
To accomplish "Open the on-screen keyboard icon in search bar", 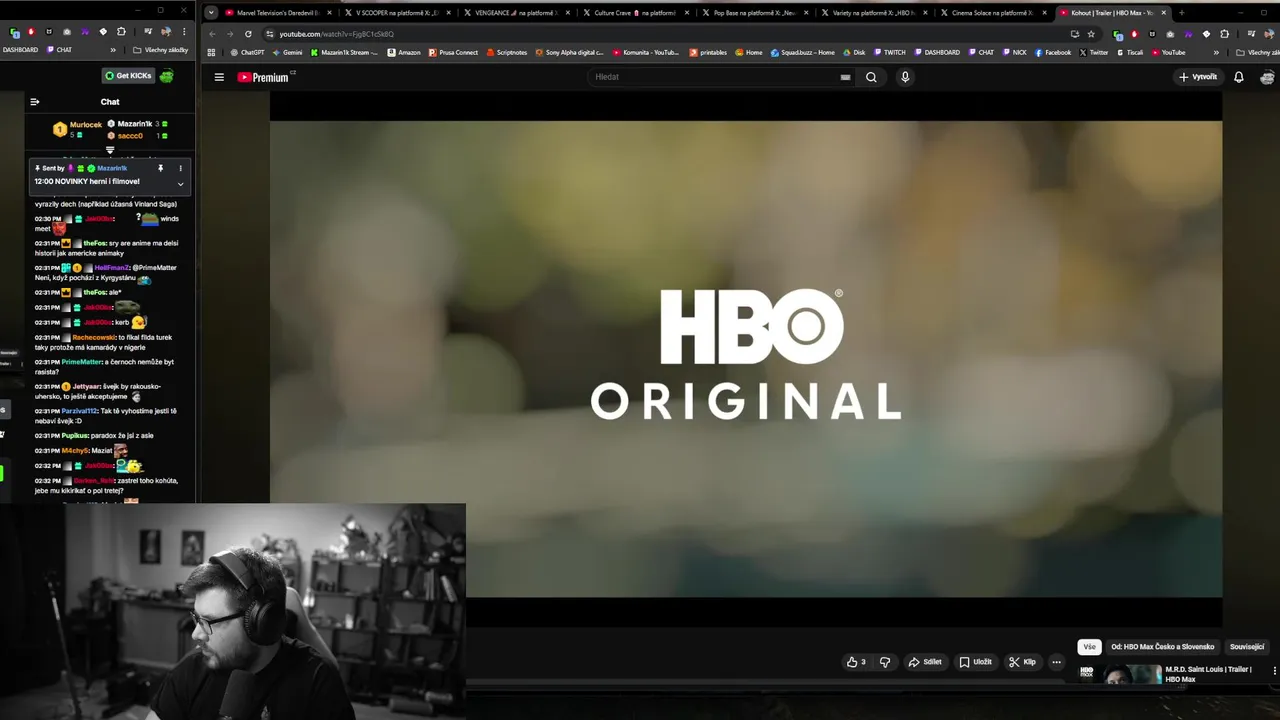I will click(x=845, y=77).
